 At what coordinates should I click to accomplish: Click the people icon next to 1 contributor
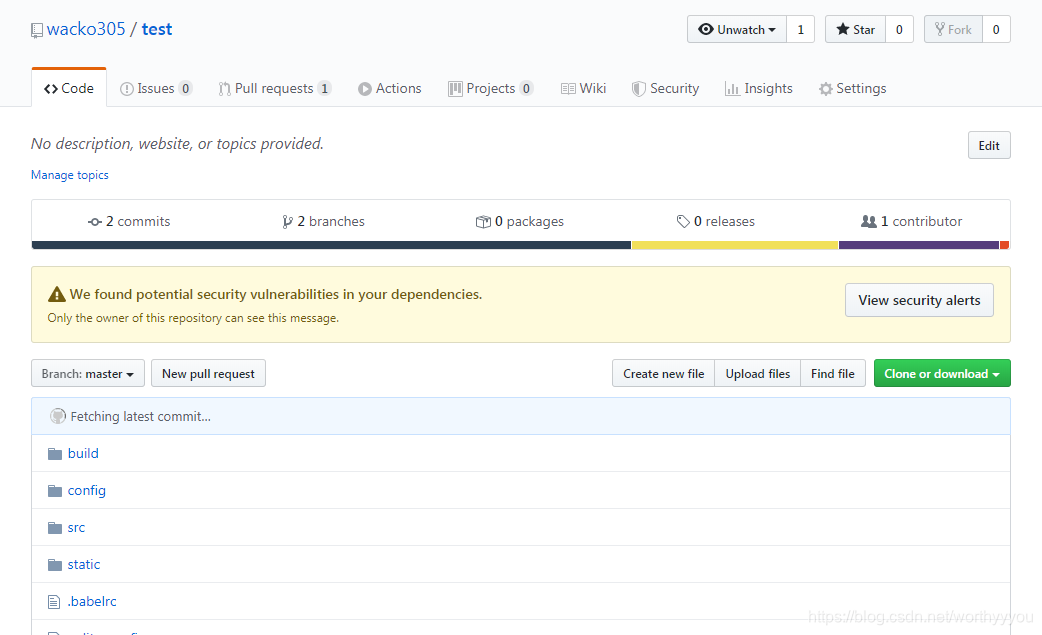[869, 221]
